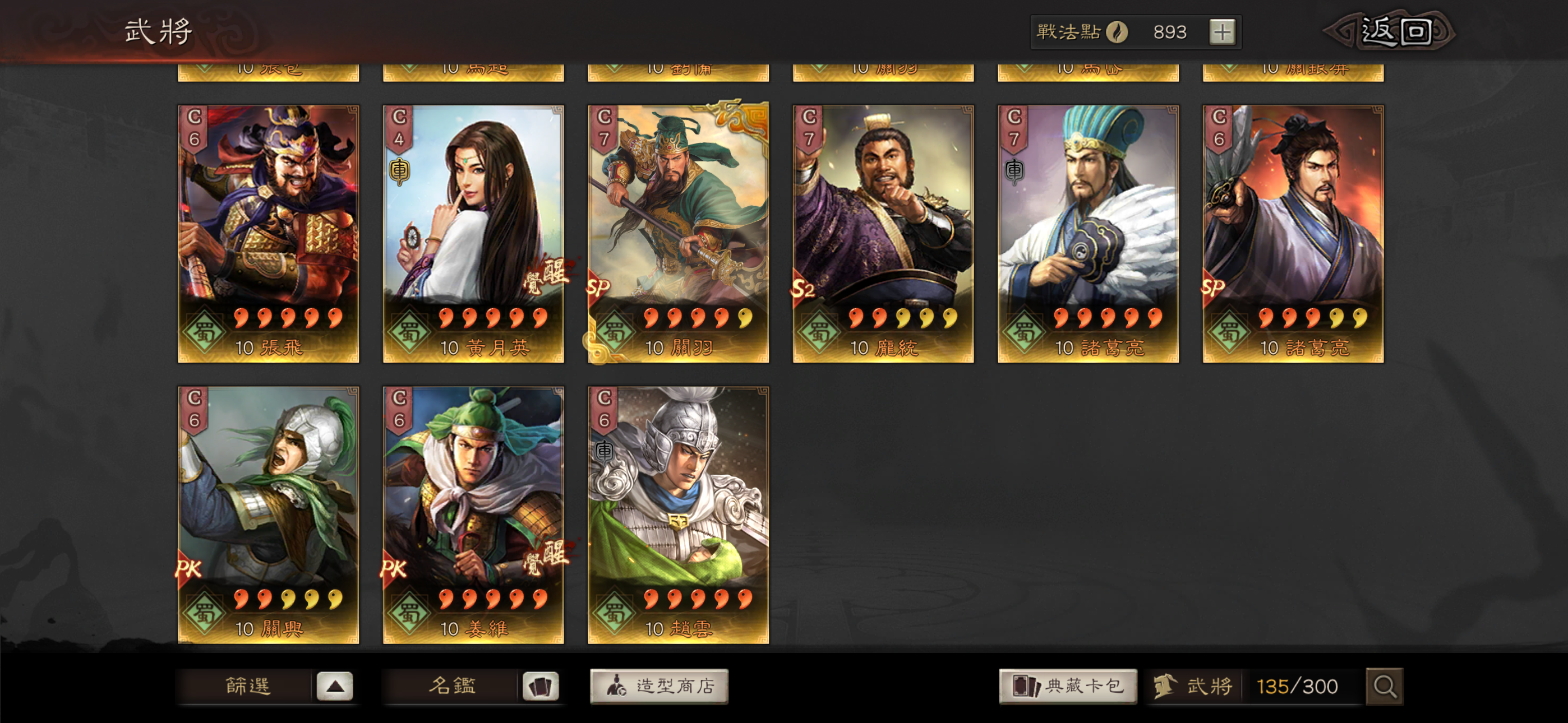Image resolution: width=1568 pixels, height=723 pixels.
Task: Select the 龐統 general card
Action: [883, 234]
